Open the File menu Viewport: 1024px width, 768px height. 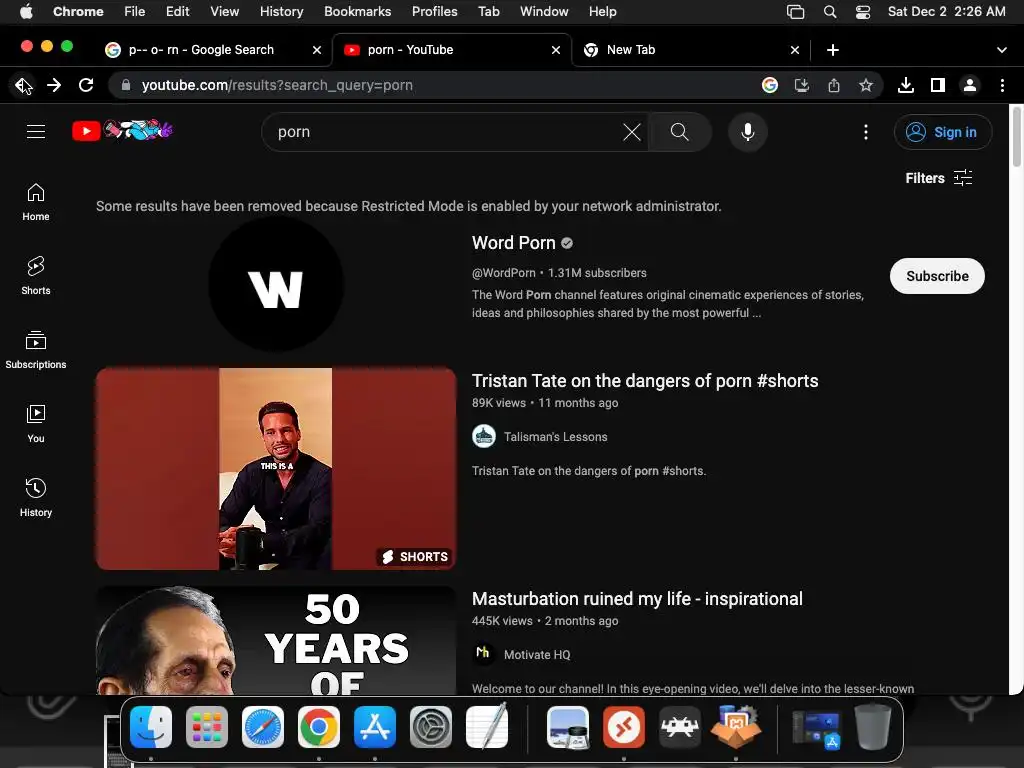135,11
